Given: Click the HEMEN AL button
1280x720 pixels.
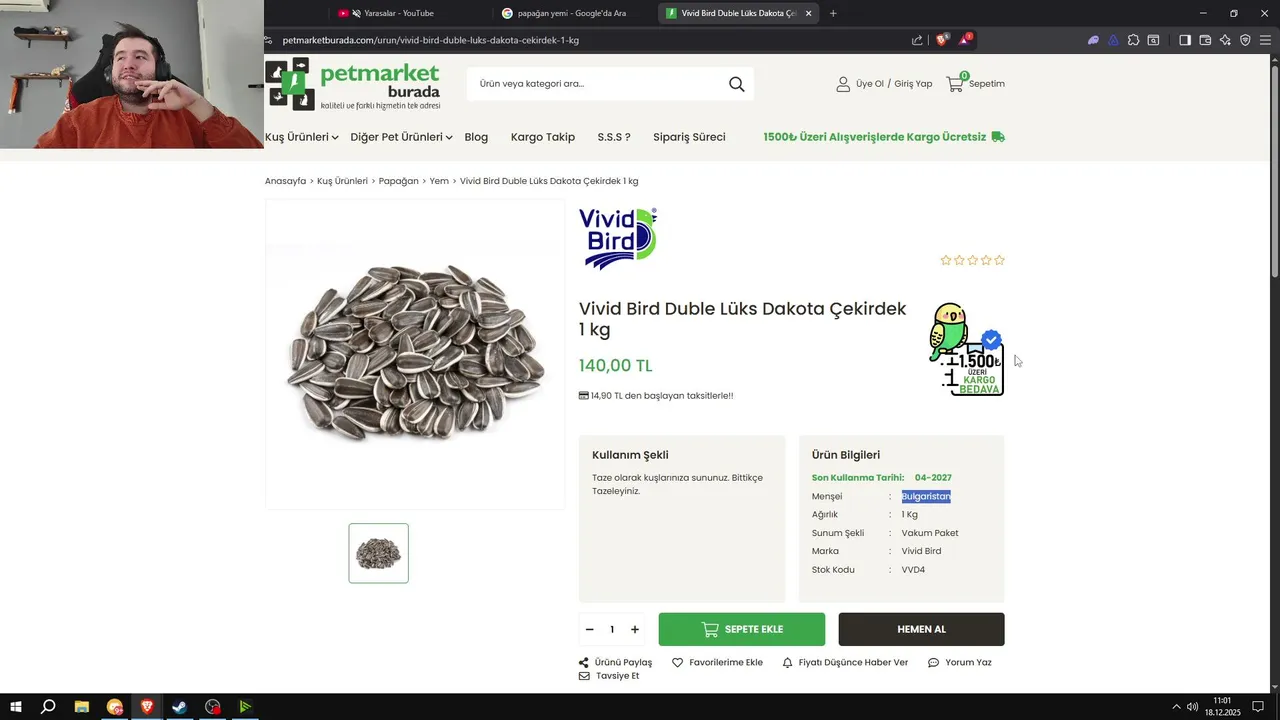Looking at the screenshot, I should tap(921, 630).
